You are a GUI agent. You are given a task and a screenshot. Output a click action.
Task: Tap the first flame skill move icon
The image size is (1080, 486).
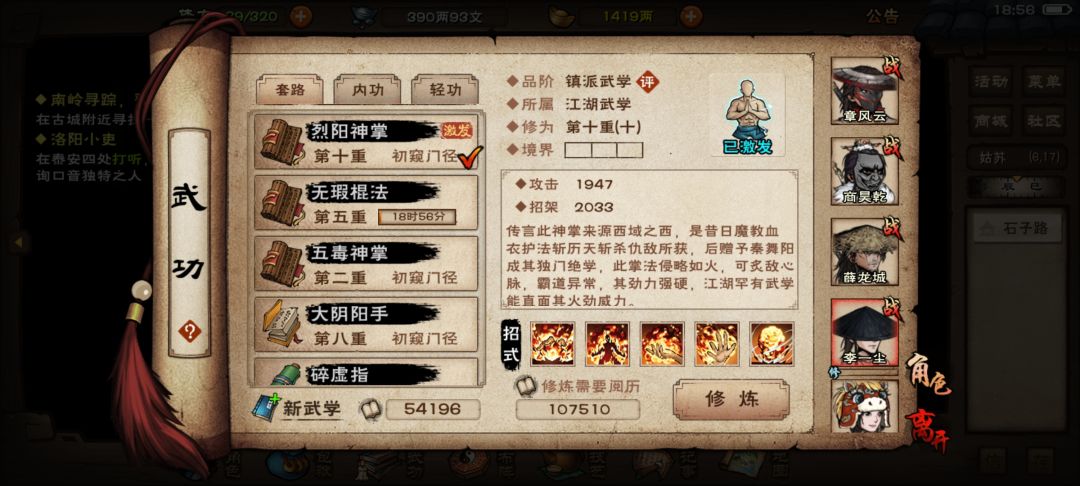click(x=552, y=344)
